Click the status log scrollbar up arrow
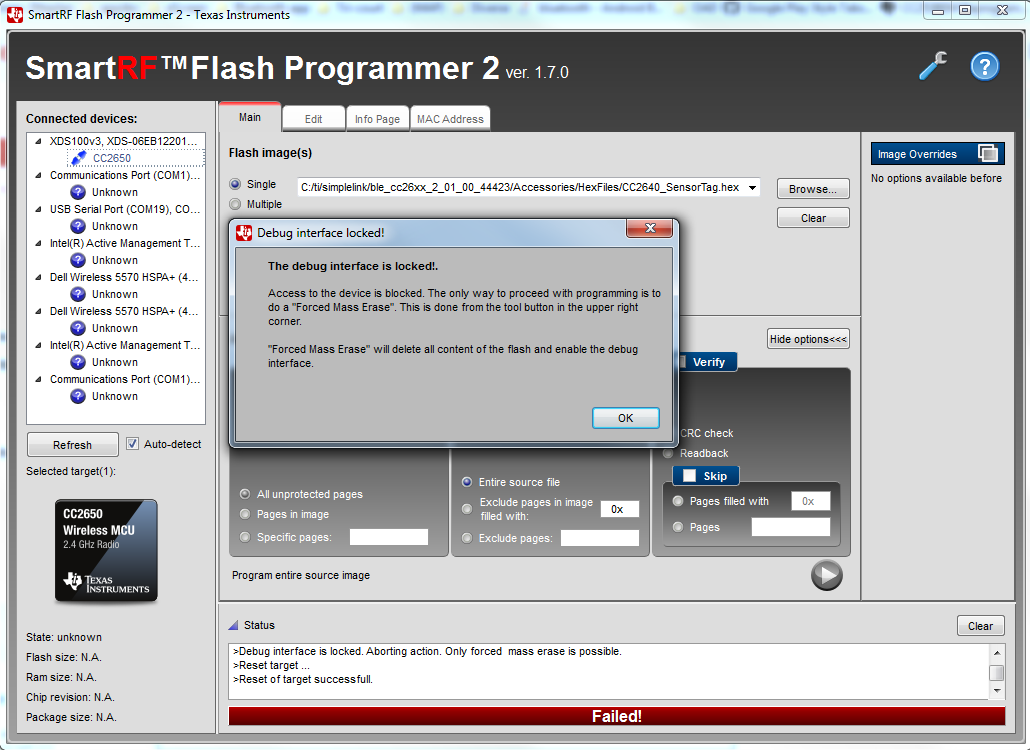1030x750 pixels. 996,652
